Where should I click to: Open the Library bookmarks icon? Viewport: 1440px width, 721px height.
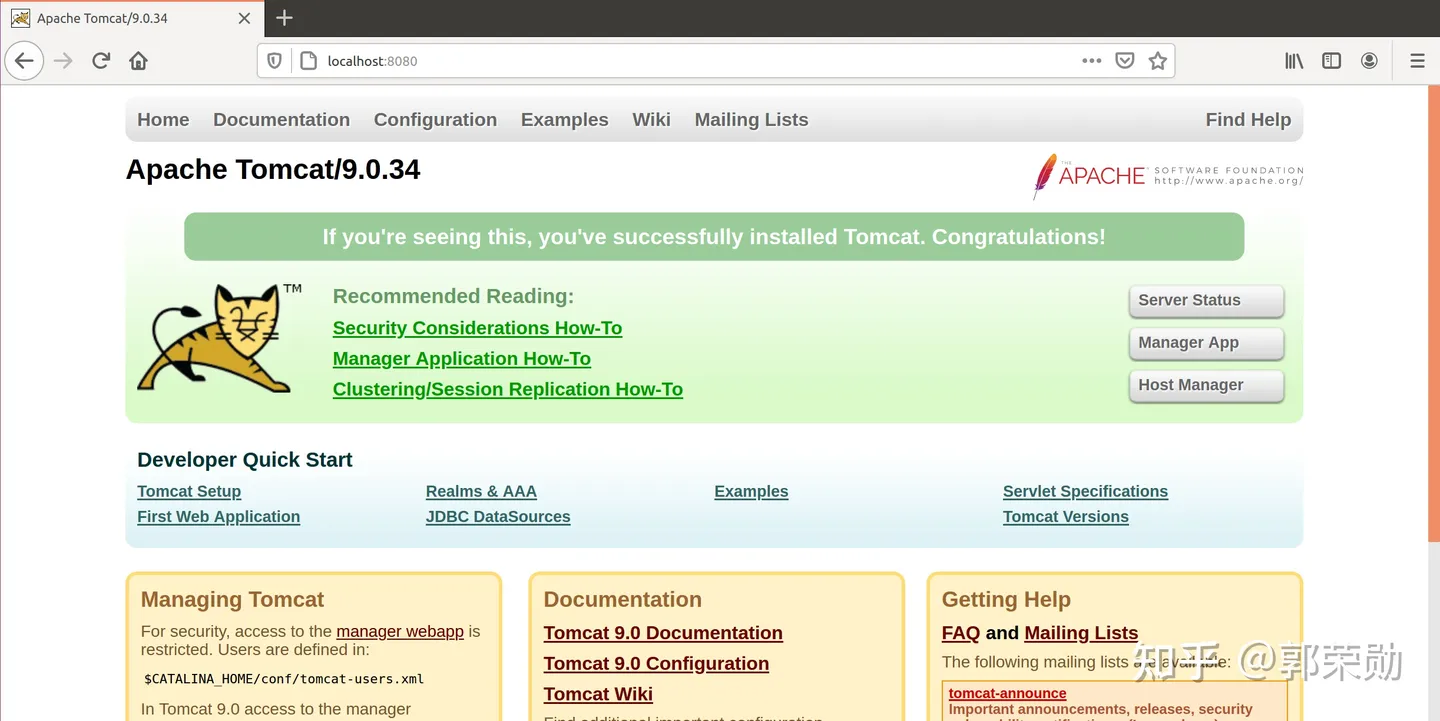tap(1294, 61)
